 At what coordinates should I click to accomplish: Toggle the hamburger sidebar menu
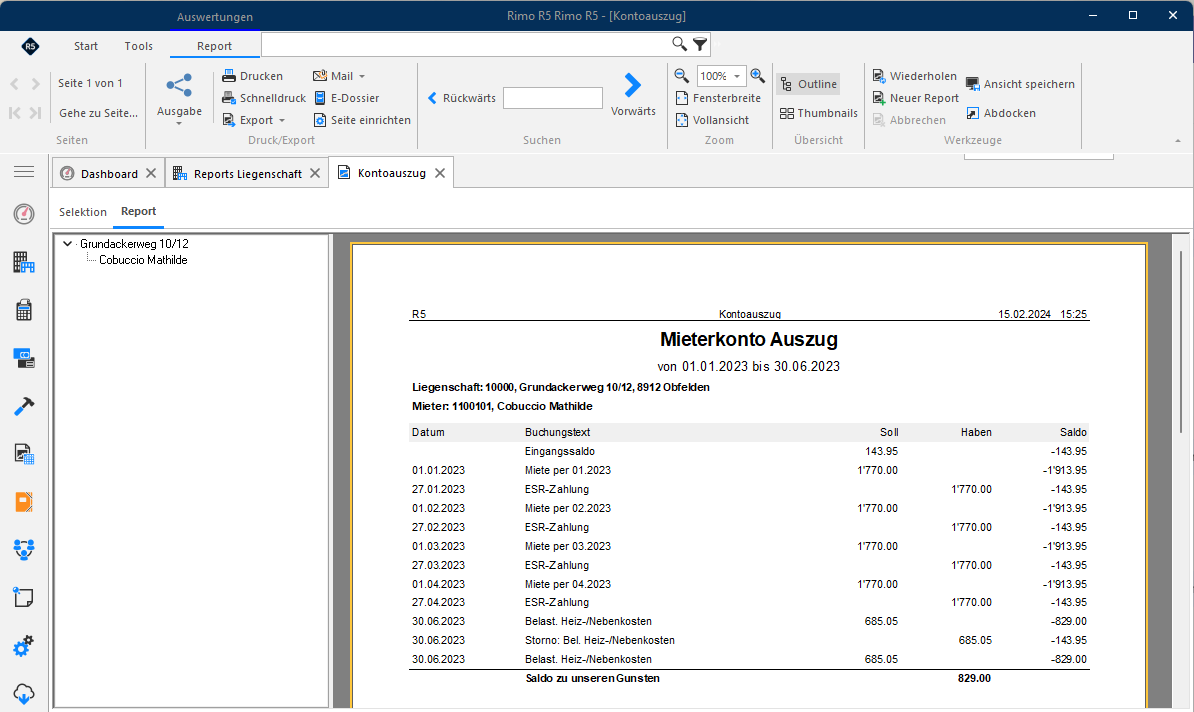click(24, 172)
